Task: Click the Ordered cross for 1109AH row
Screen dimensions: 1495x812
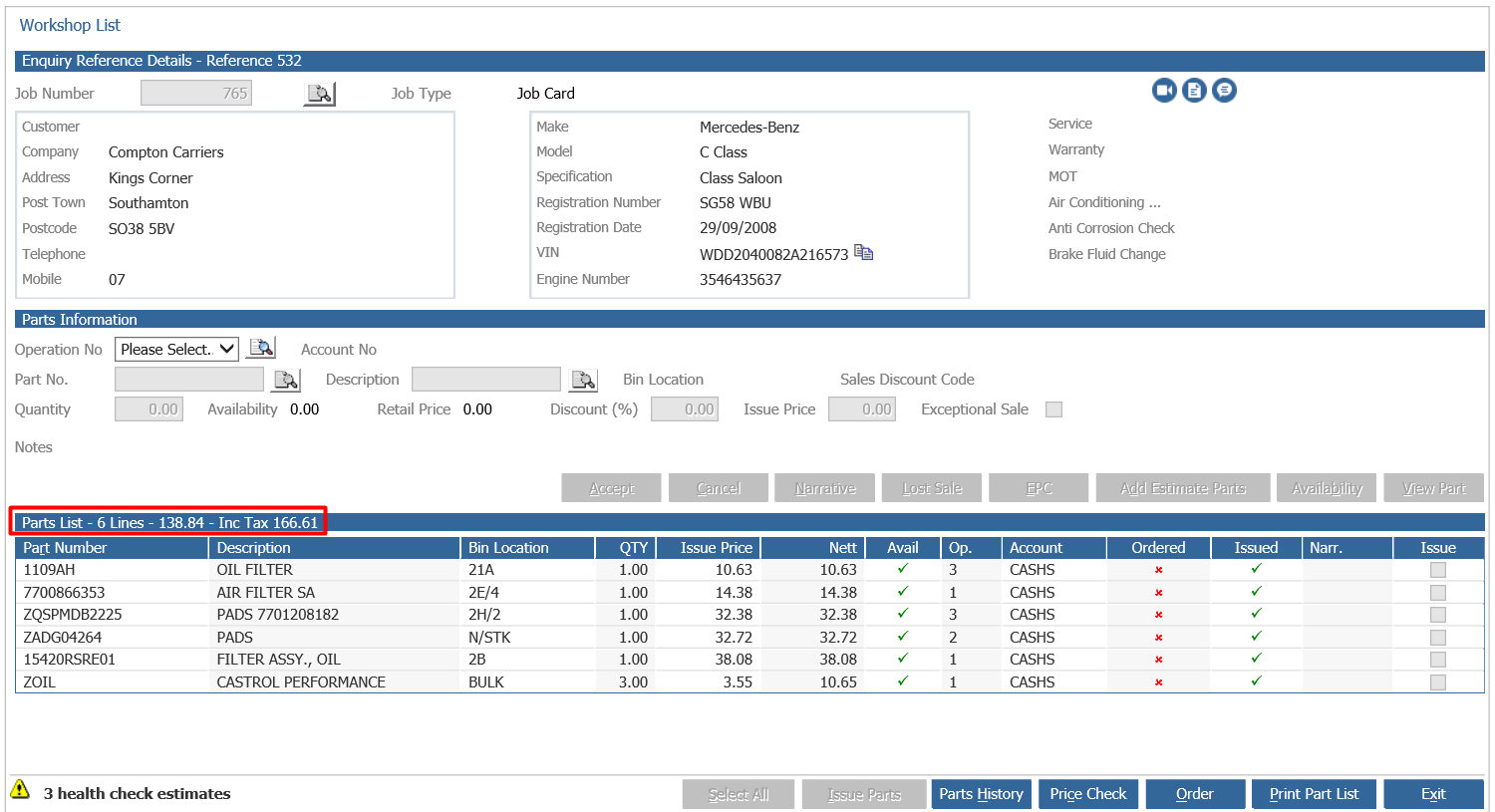Action: coord(1158,570)
